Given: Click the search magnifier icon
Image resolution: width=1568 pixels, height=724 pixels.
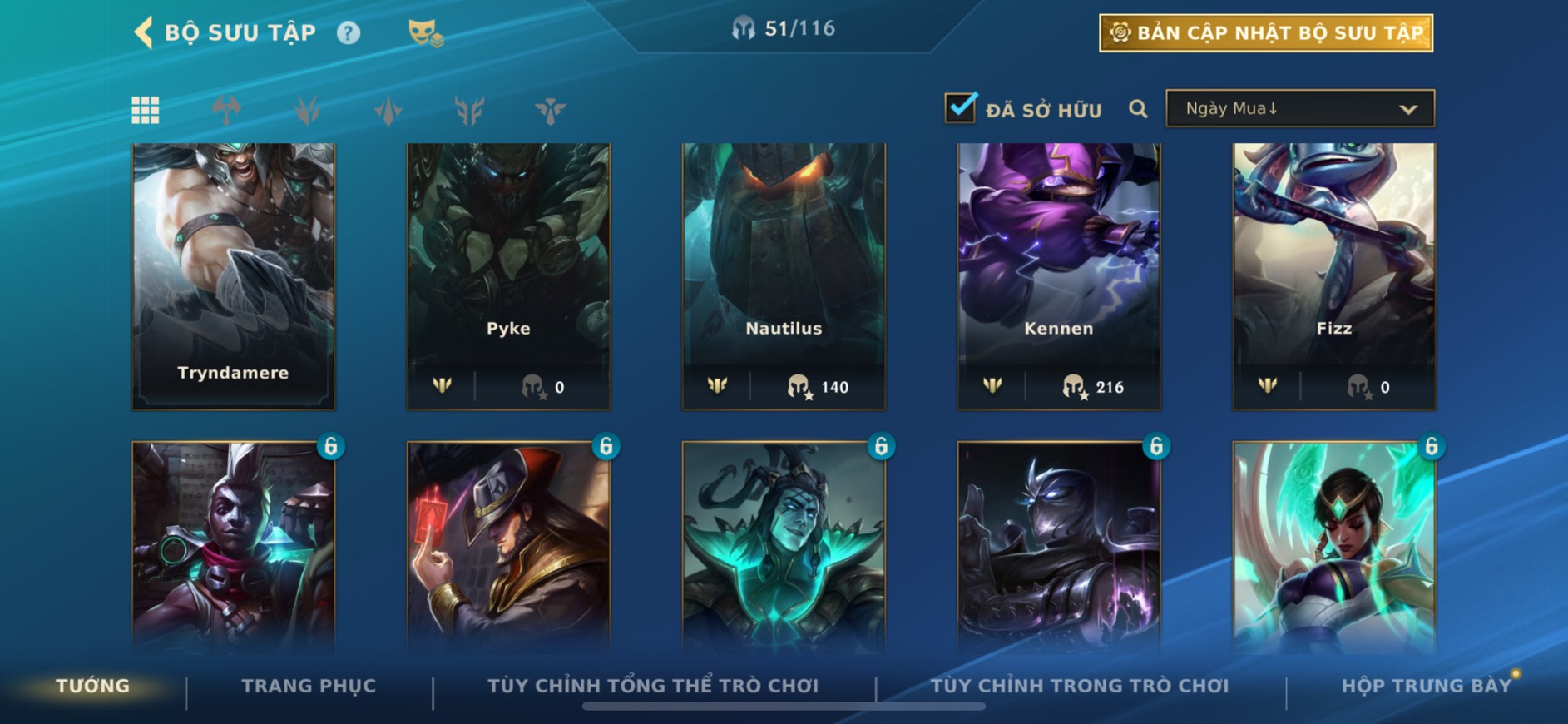Looking at the screenshot, I should pyautogui.click(x=1138, y=109).
